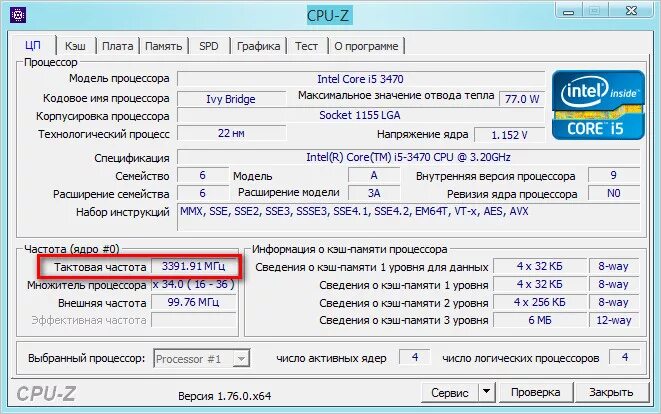Click the 6 МБ level 3 cache value
Viewport: 661px width, 414px height.
pyautogui.click(x=540, y=320)
